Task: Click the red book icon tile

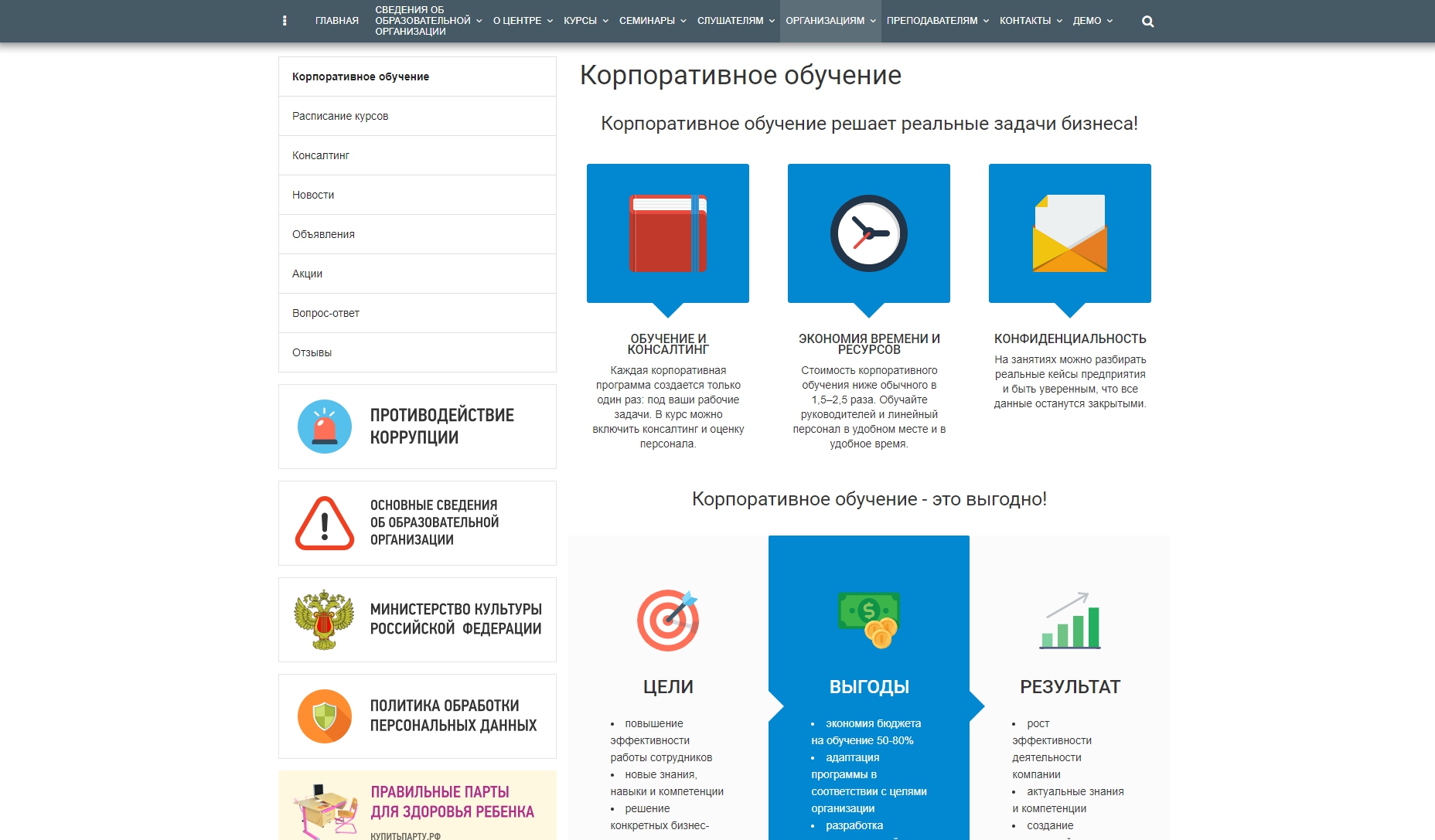Action: coord(667,233)
